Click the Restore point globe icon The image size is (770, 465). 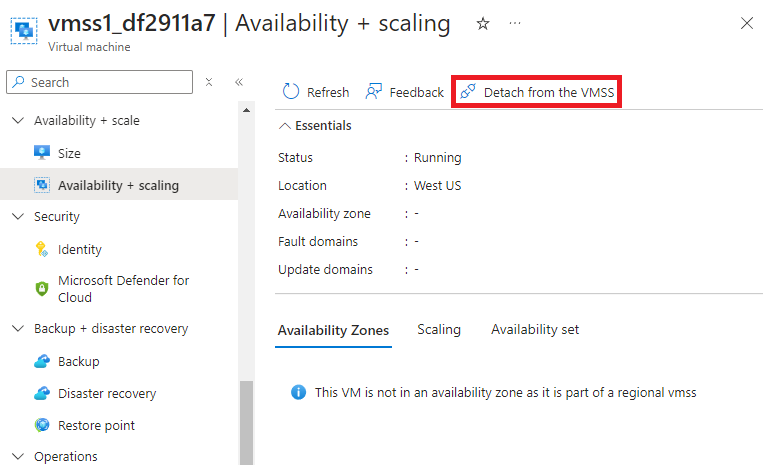click(x=42, y=425)
